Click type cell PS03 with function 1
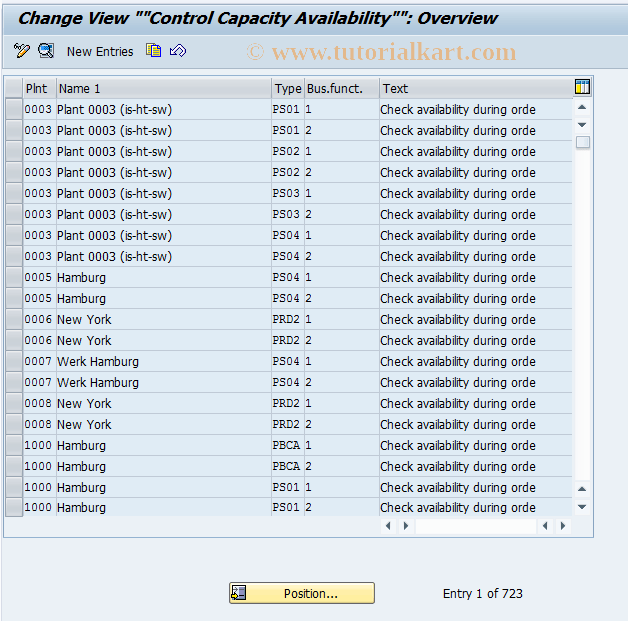This screenshot has width=628, height=621. point(286,193)
